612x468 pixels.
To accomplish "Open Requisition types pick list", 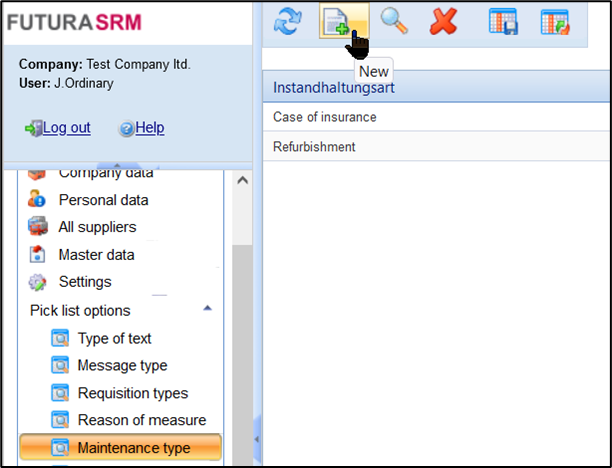I will tap(132, 393).
